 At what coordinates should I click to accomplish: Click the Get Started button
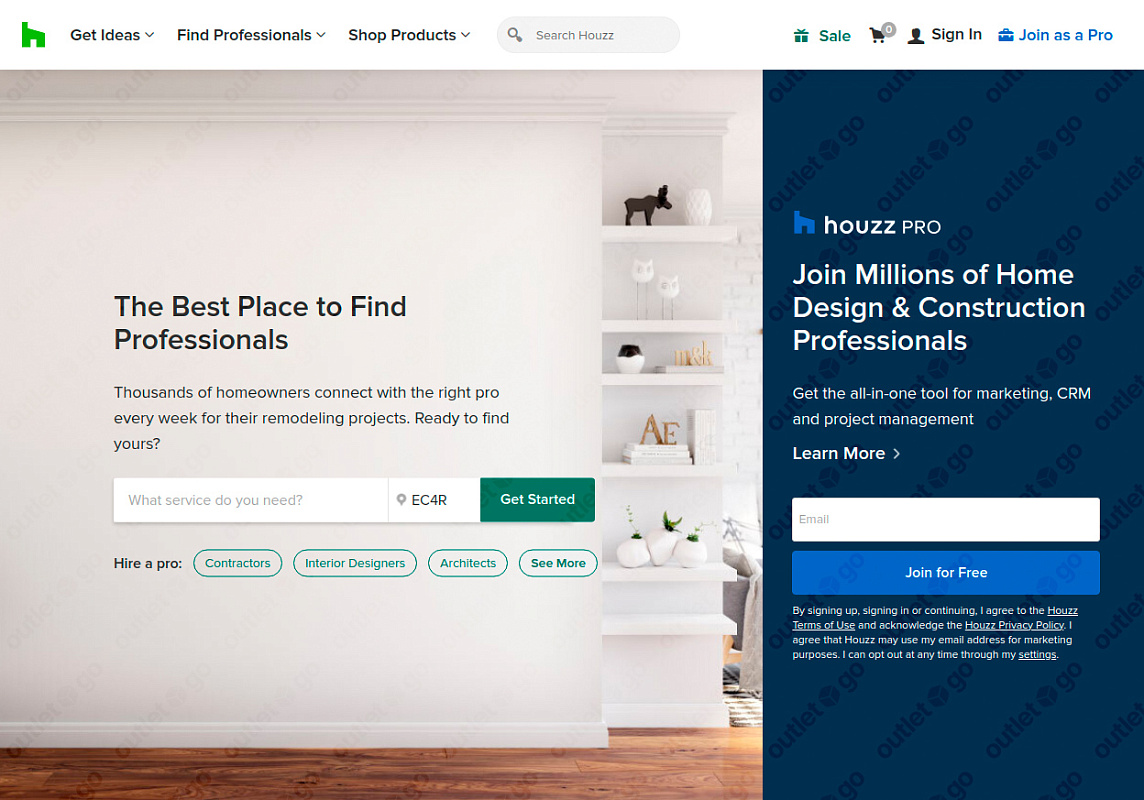(x=537, y=500)
